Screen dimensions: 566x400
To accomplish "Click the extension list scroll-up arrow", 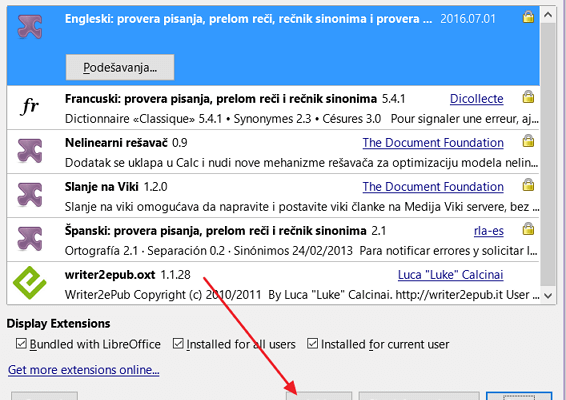I will click(548, 15).
